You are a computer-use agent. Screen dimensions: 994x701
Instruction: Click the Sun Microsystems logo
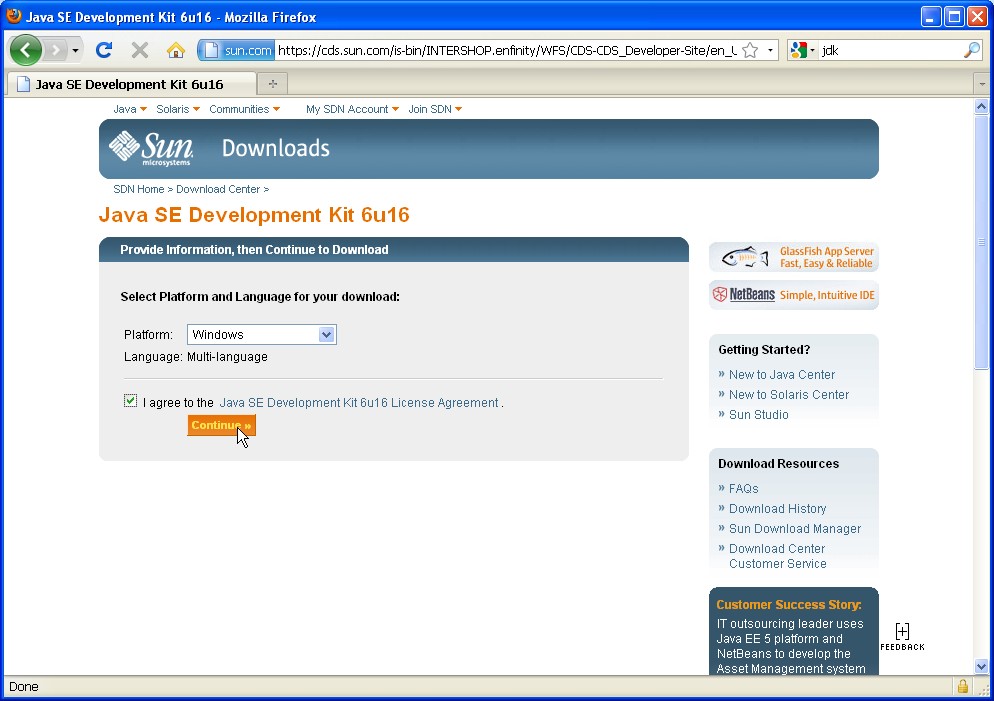click(x=151, y=148)
